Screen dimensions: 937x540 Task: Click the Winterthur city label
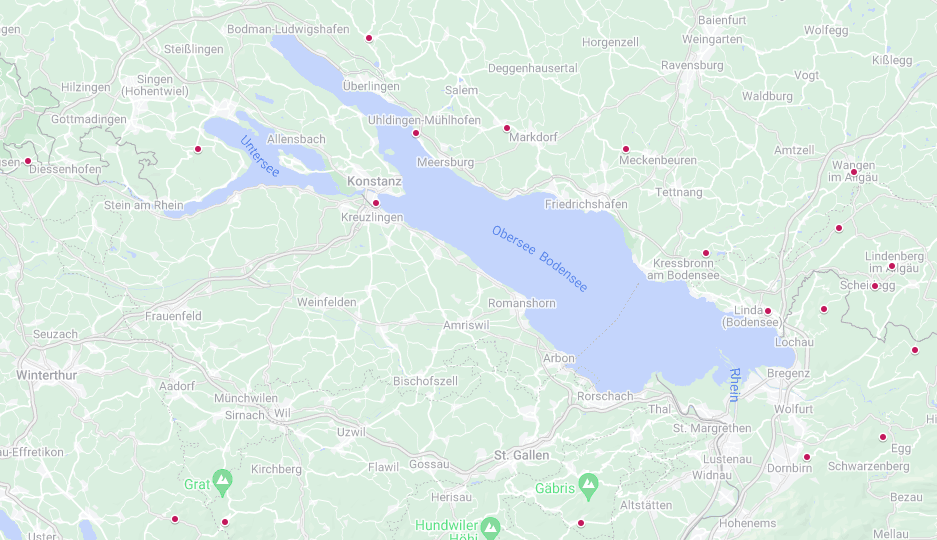(x=47, y=375)
